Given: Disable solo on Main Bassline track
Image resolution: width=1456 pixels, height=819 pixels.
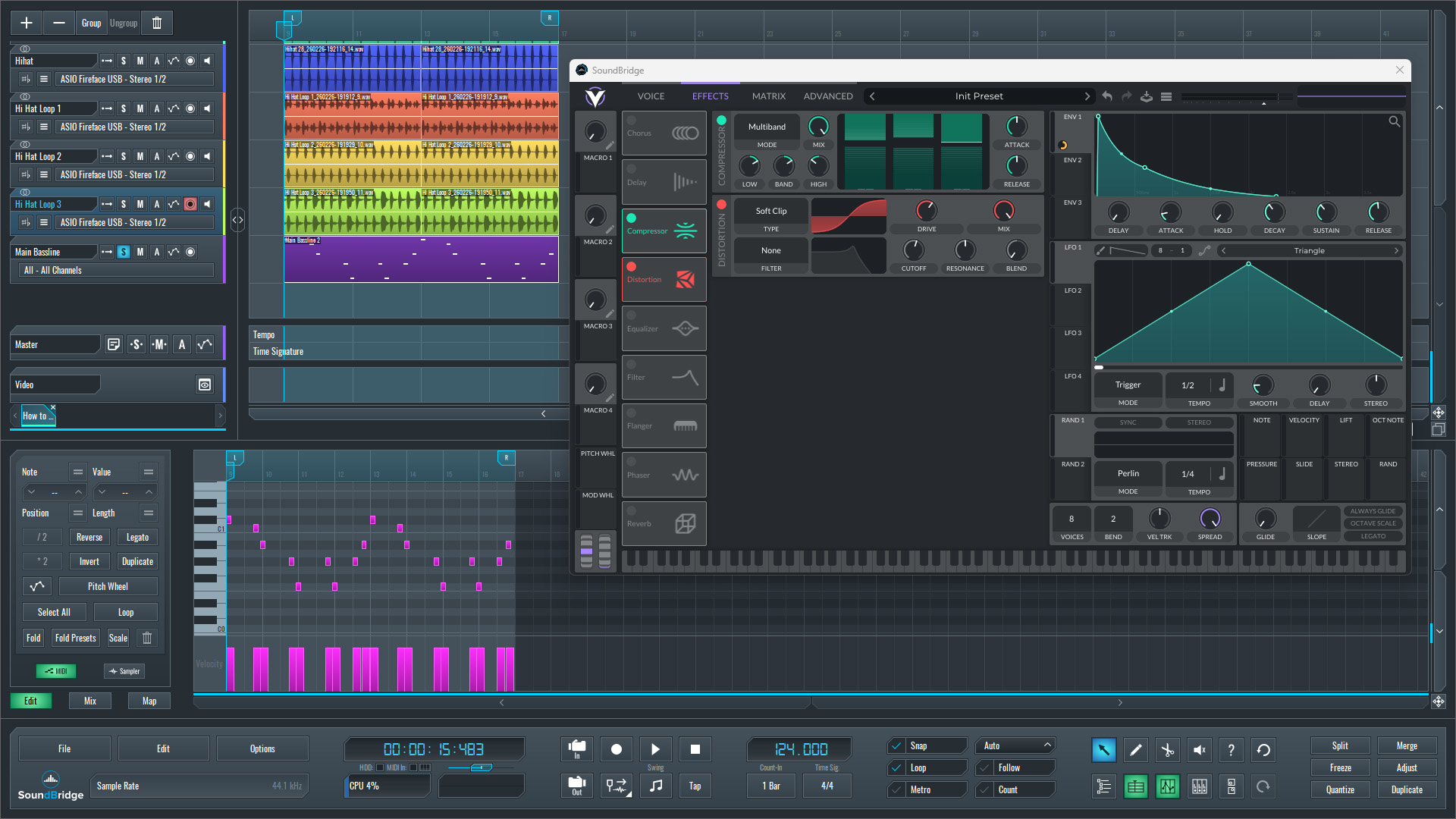Looking at the screenshot, I should 124,252.
